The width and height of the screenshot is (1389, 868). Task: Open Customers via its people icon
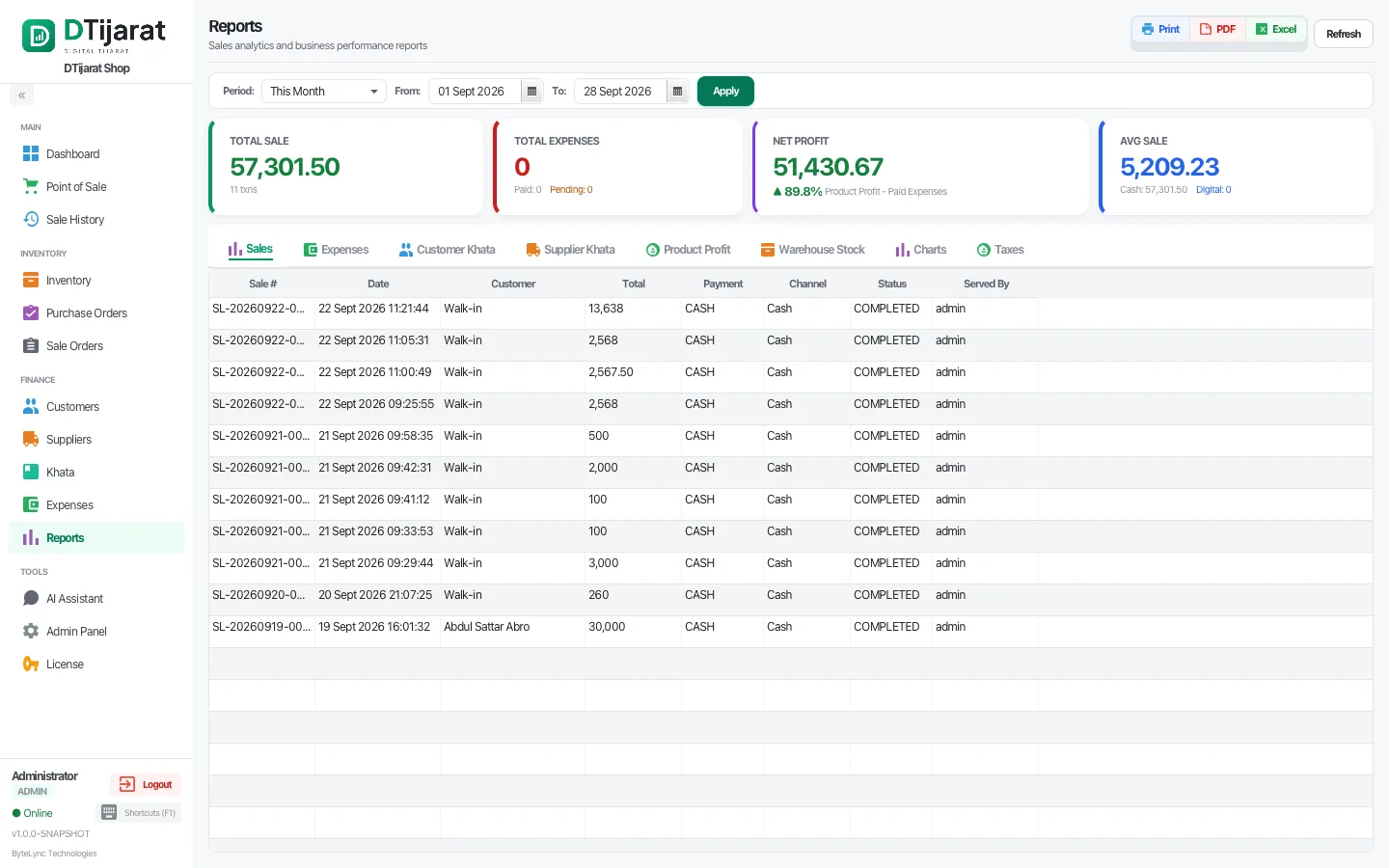point(31,407)
